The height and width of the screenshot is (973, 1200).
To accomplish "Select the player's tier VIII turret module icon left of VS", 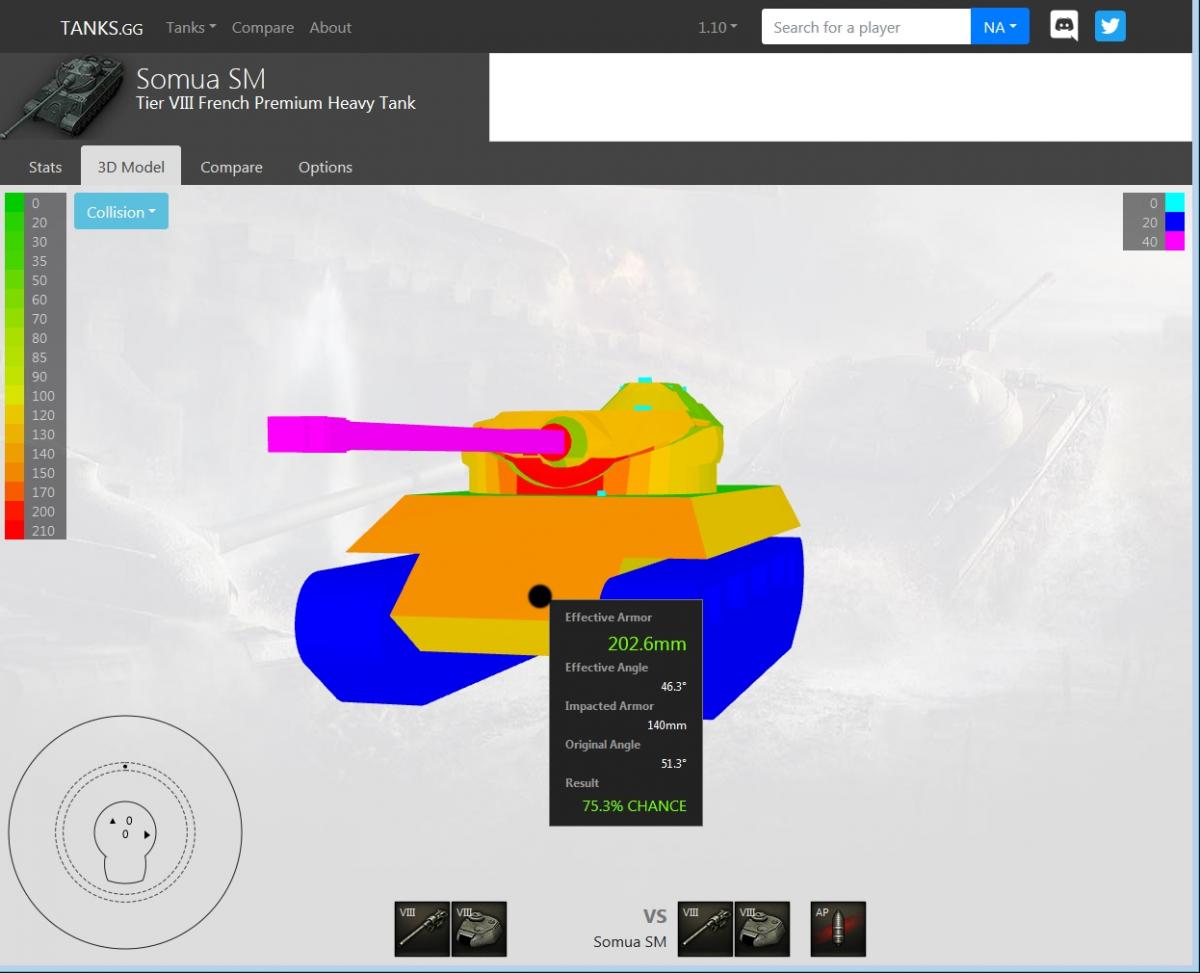I will pyautogui.click(x=479, y=929).
